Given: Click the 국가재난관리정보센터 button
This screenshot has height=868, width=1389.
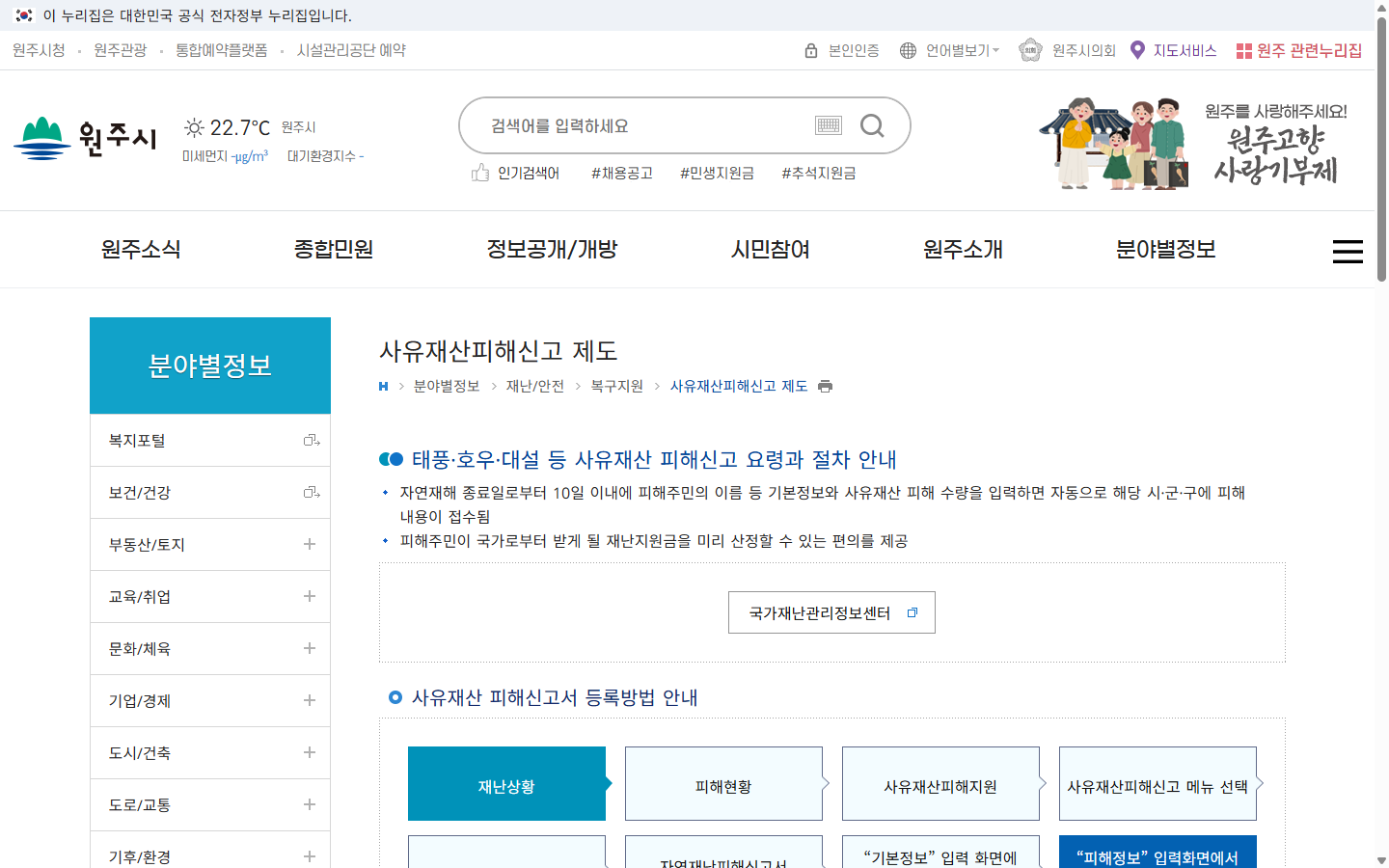Looking at the screenshot, I should click(831, 612).
